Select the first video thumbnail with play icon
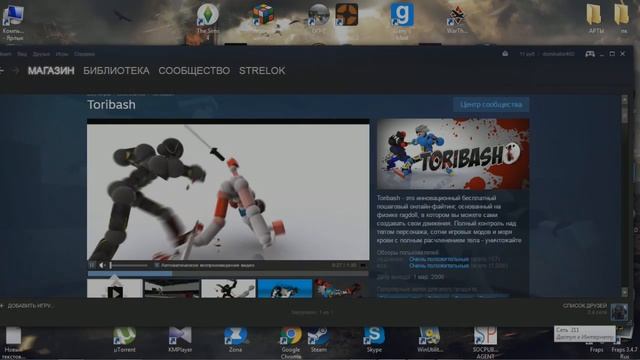640x360 pixels. pyautogui.click(x=115, y=289)
